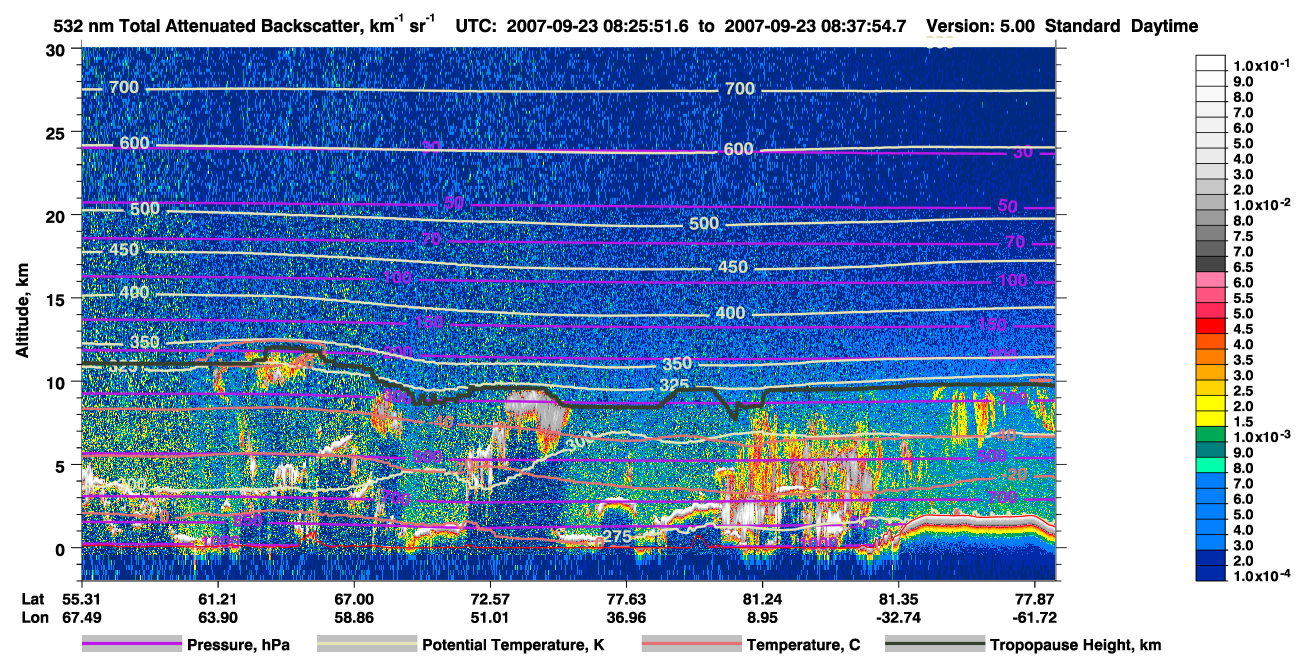This screenshot has height=667, width=1300.
Task: Click longitude value '-61.72'
Action: (x=1034, y=618)
